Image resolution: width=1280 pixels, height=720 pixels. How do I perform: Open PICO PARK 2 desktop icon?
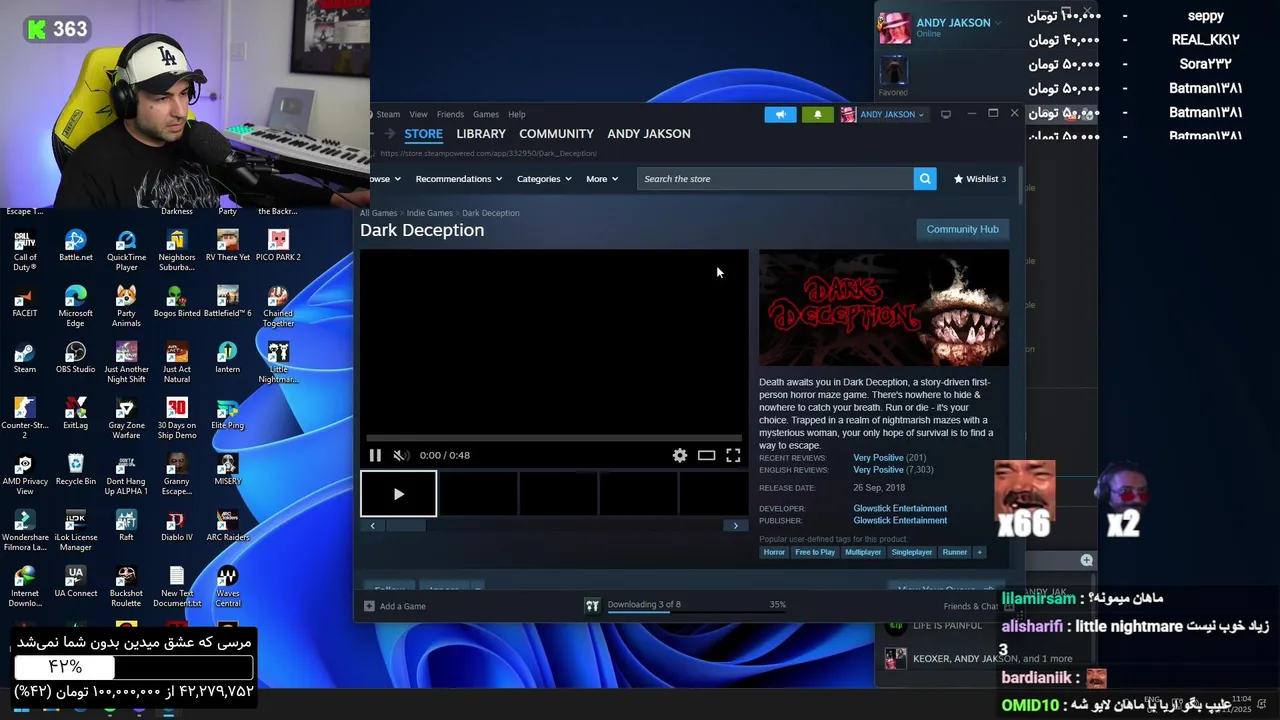pyautogui.click(x=278, y=246)
